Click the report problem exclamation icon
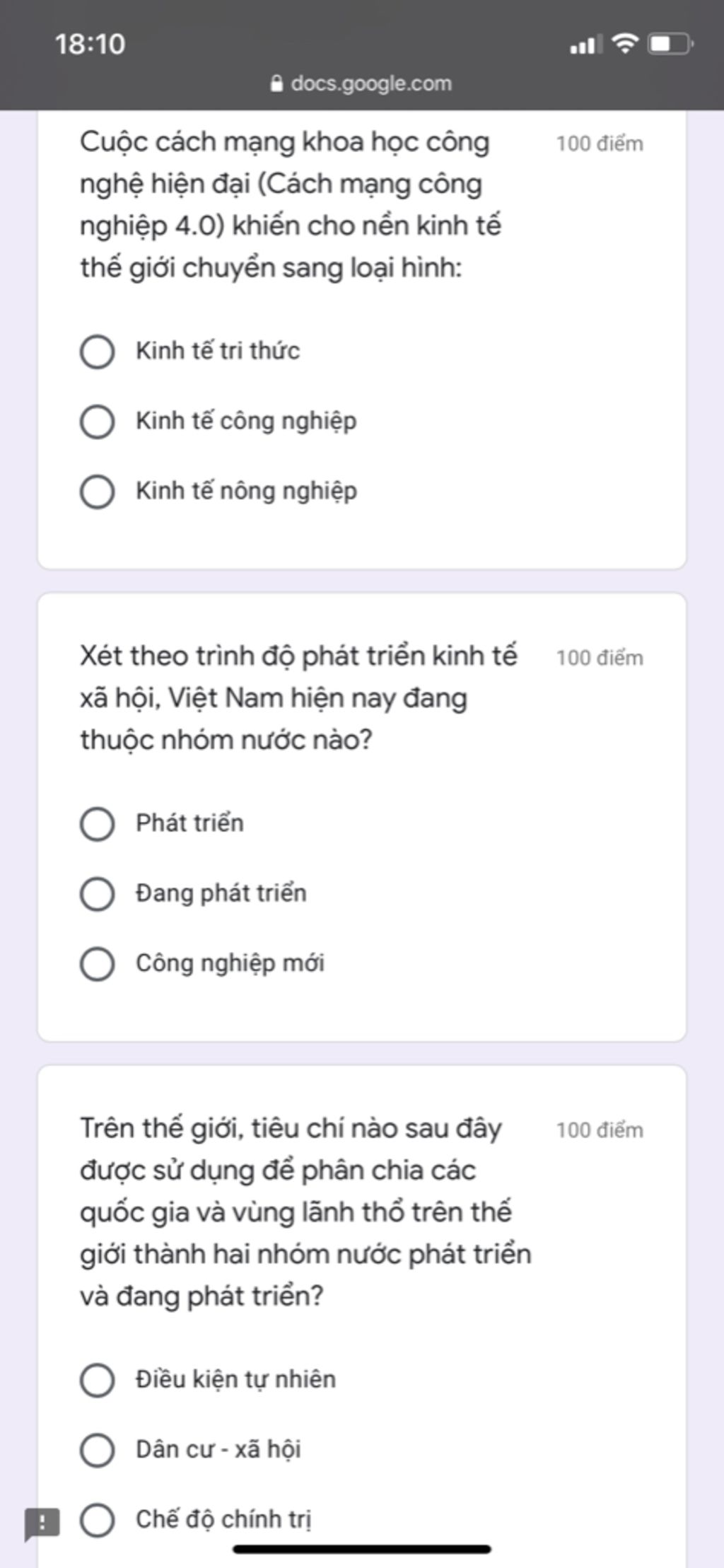Screen dimensions: 724x1568 tap(42, 1523)
